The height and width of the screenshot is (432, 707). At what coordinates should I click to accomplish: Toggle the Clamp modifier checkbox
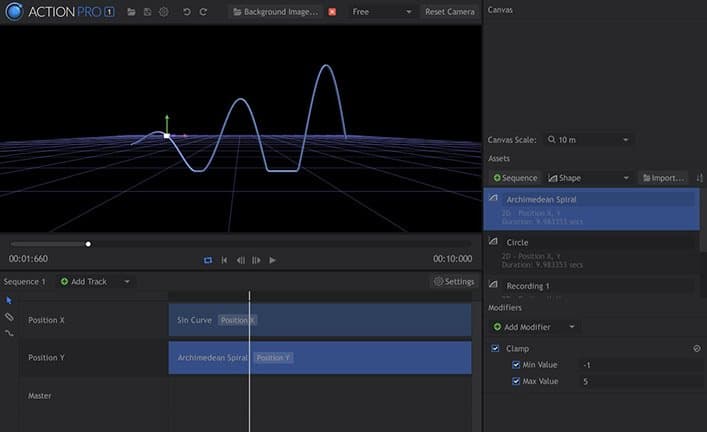tap(496, 348)
